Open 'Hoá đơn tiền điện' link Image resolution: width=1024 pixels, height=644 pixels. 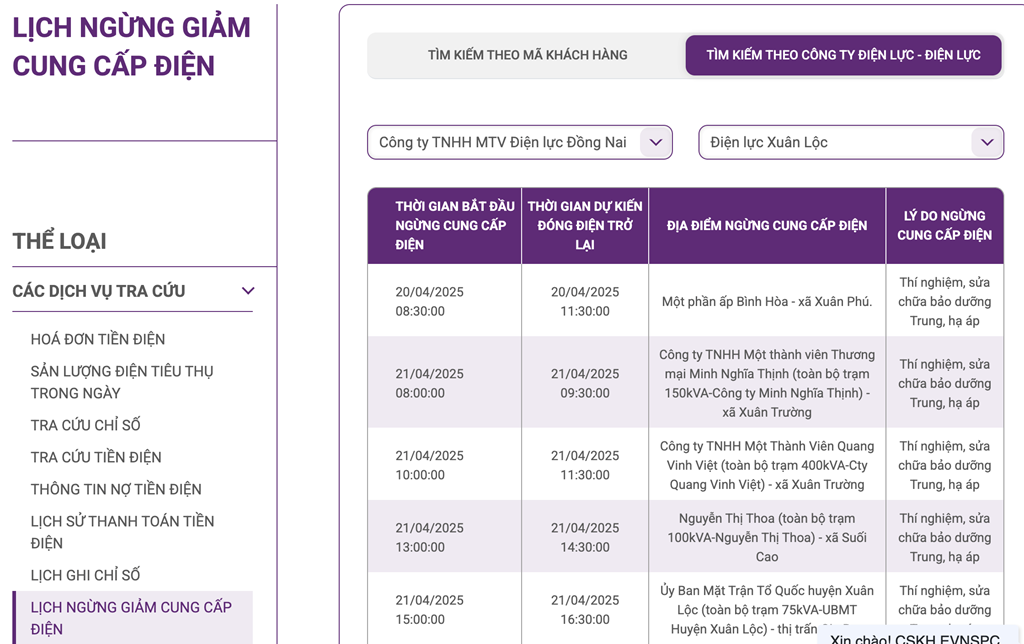pyautogui.click(x=98, y=339)
